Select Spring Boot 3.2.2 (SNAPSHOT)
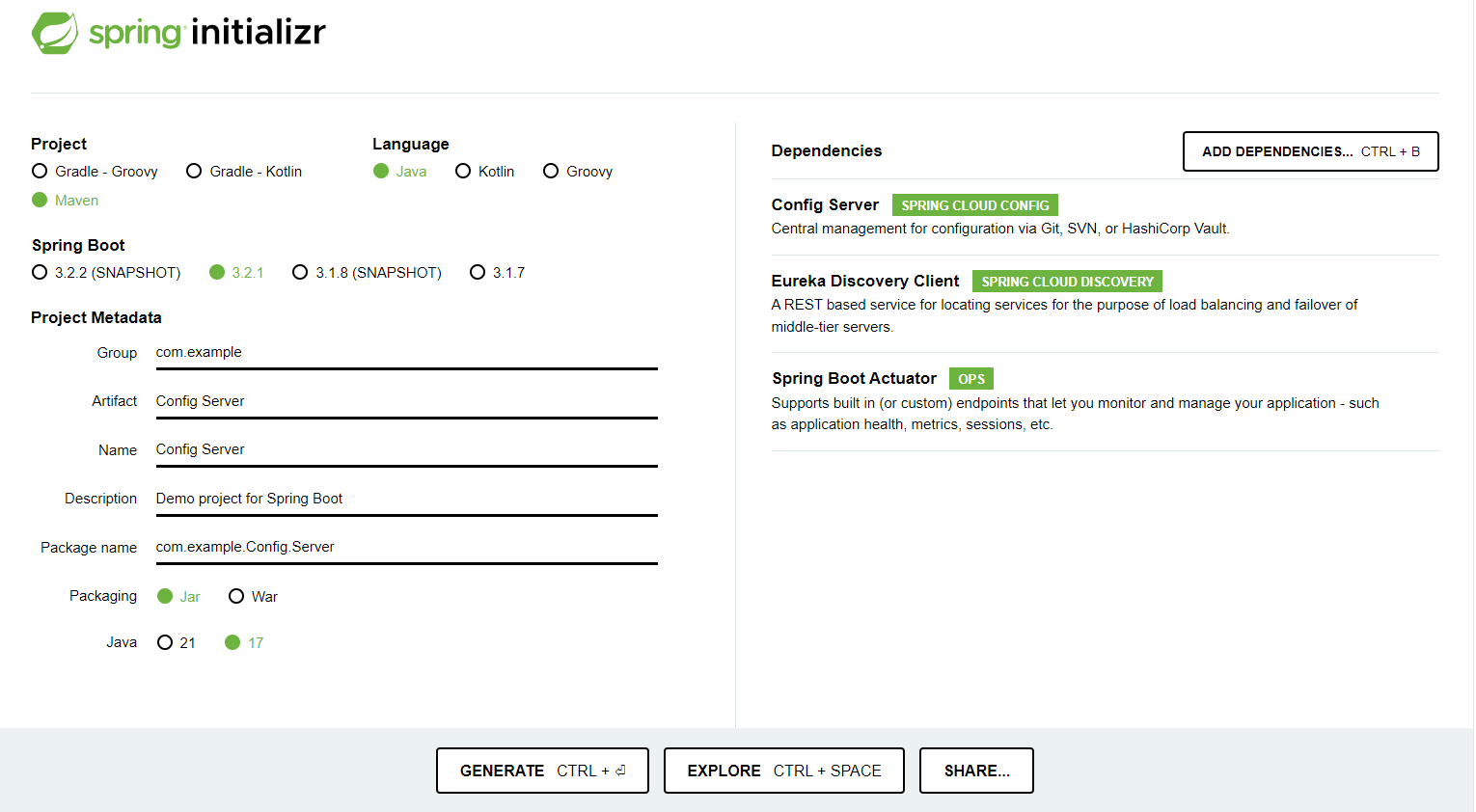This screenshot has height=812, width=1476. click(40, 273)
